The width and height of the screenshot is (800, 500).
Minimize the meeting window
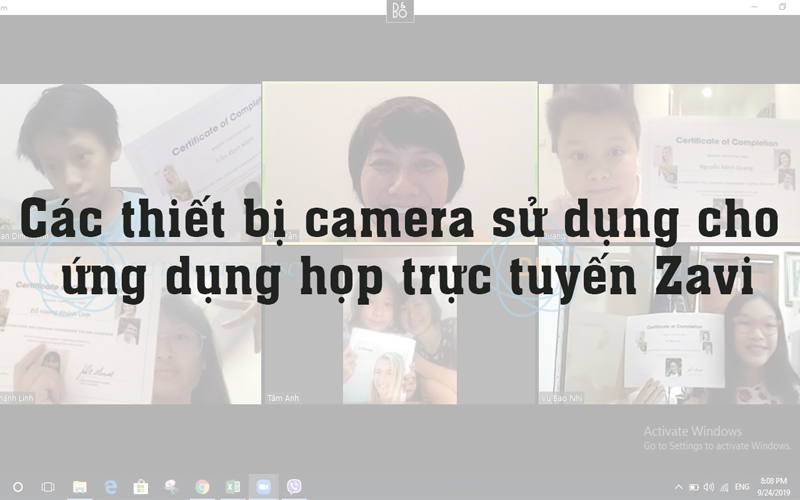pyautogui.click(x=755, y=7)
